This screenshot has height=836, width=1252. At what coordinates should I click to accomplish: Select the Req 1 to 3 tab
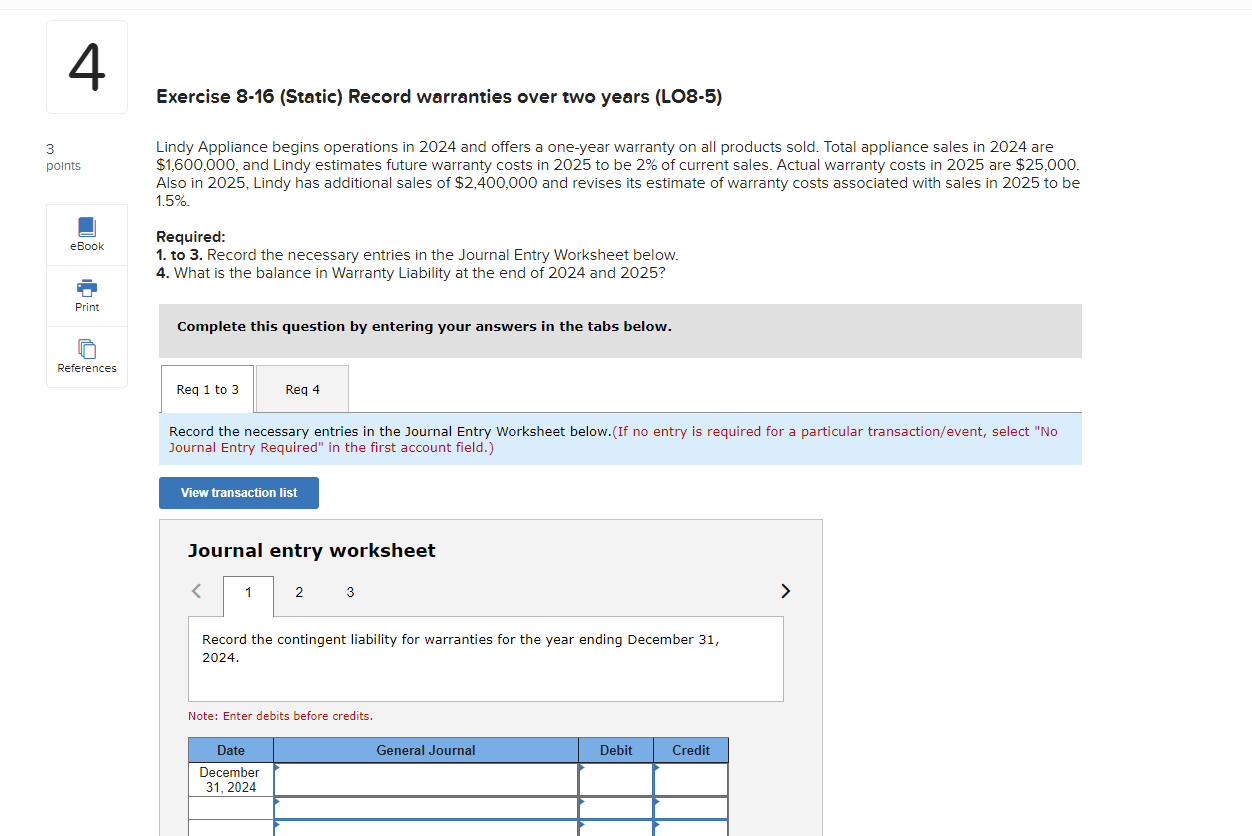pos(207,388)
